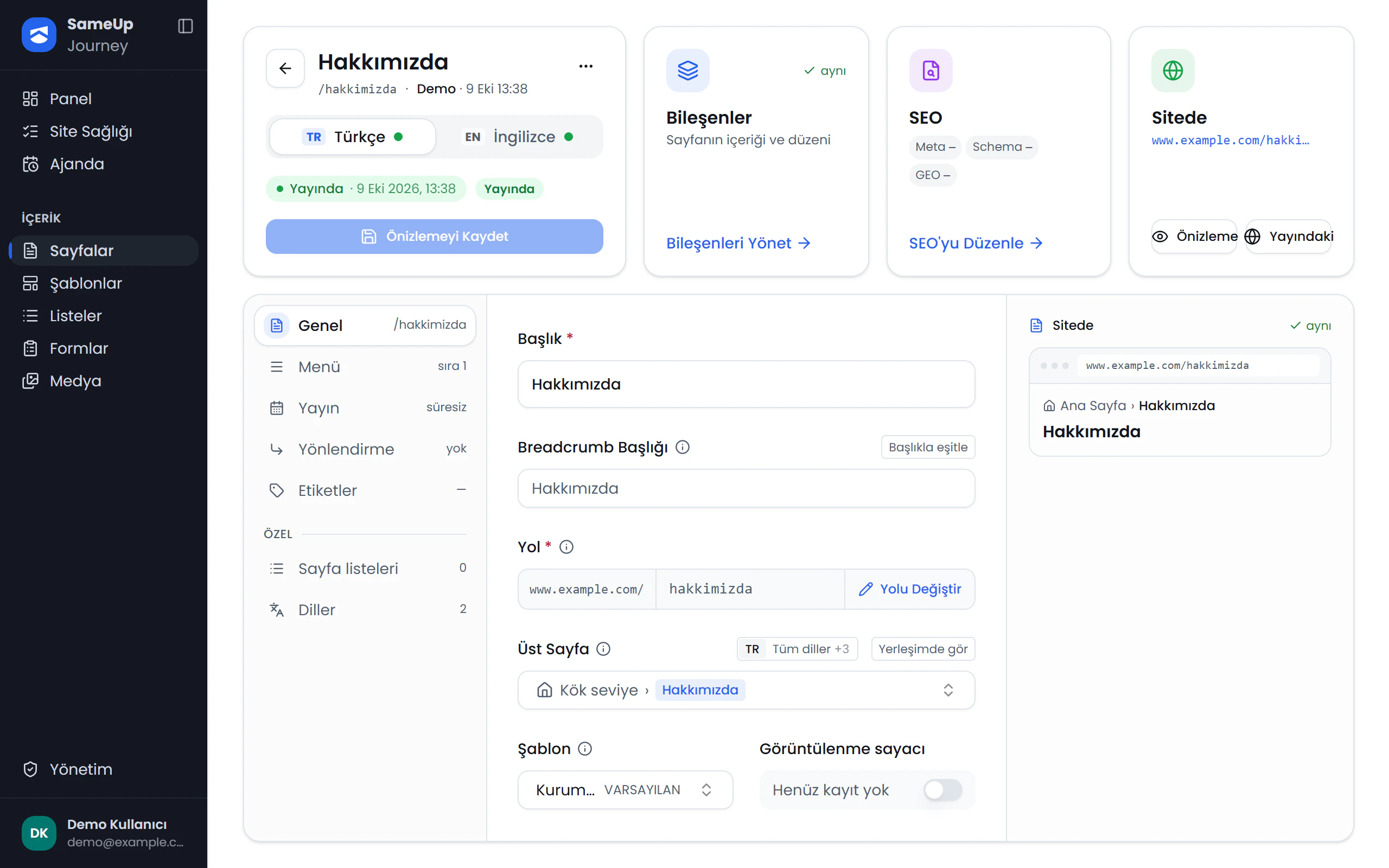Switch to the İngilizce language tab
The width and height of the screenshot is (1389, 868).
(x=518, y=137)
